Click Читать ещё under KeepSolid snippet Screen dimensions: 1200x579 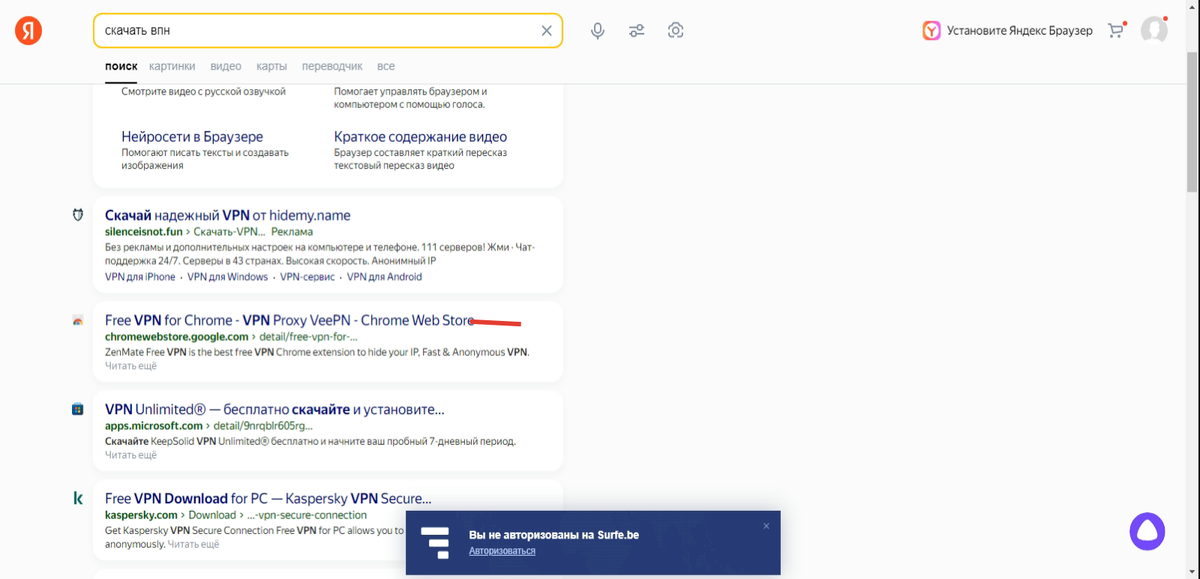pyautogui.click(x=131, y=456)
